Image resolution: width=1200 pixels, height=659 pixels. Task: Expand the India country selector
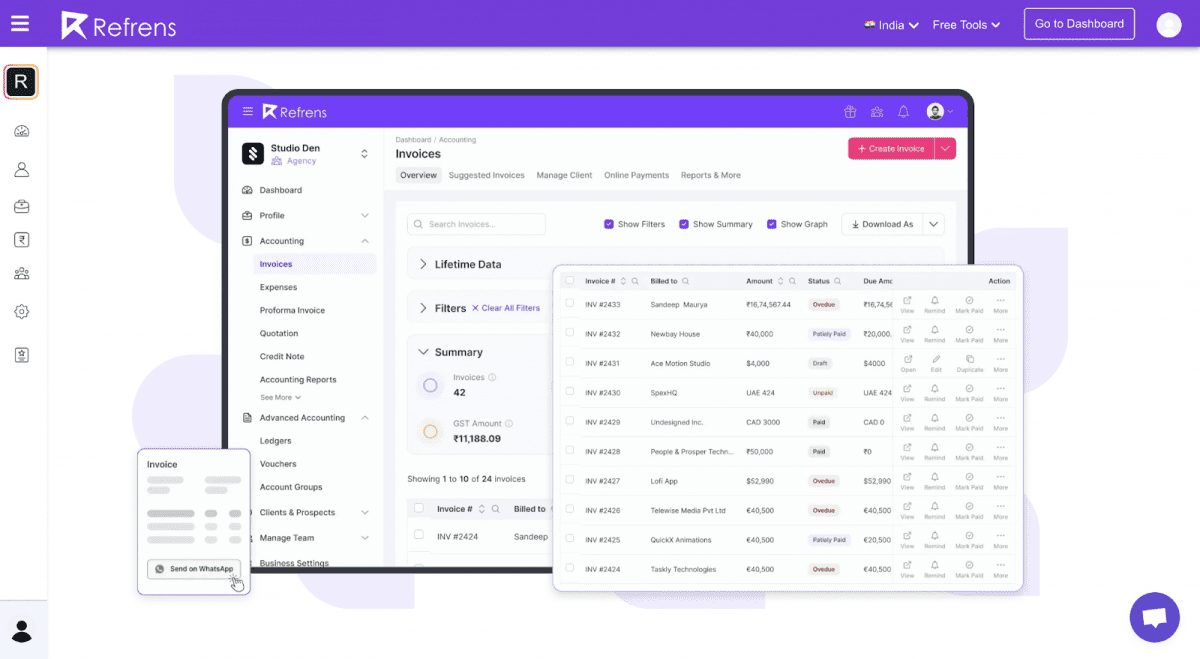click(x=890, y=24)
